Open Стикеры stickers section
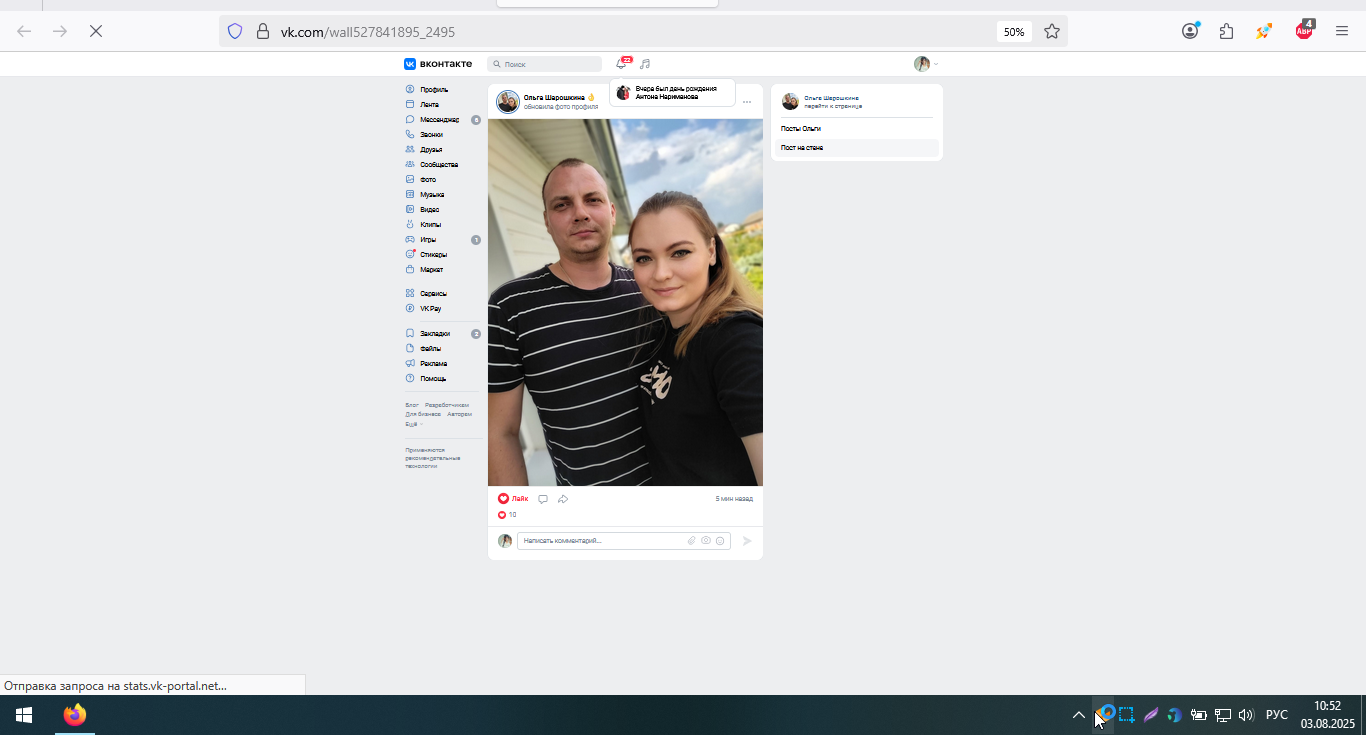This screenshot has width=1366, height=735. [x=433, y=254]
